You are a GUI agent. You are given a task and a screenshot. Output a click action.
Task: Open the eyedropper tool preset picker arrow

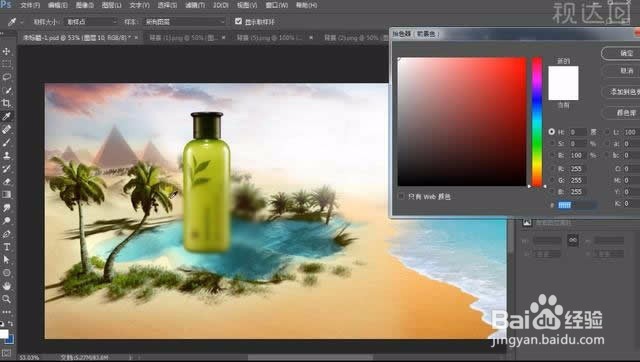21,22
